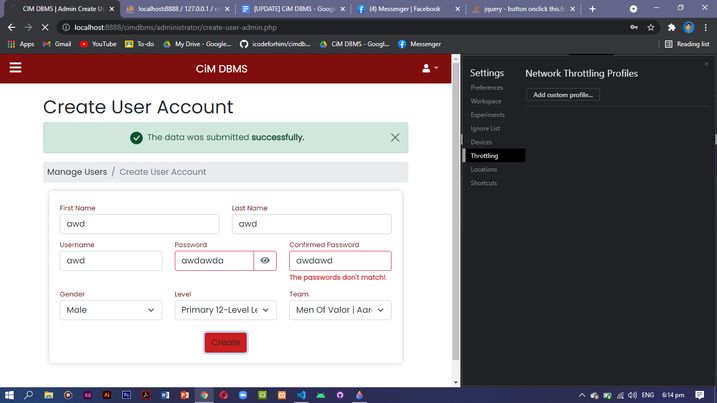Viewport: 717px width, 403px height.
Task: Toggle password visibility eye icon
Action: click(265, 260)
